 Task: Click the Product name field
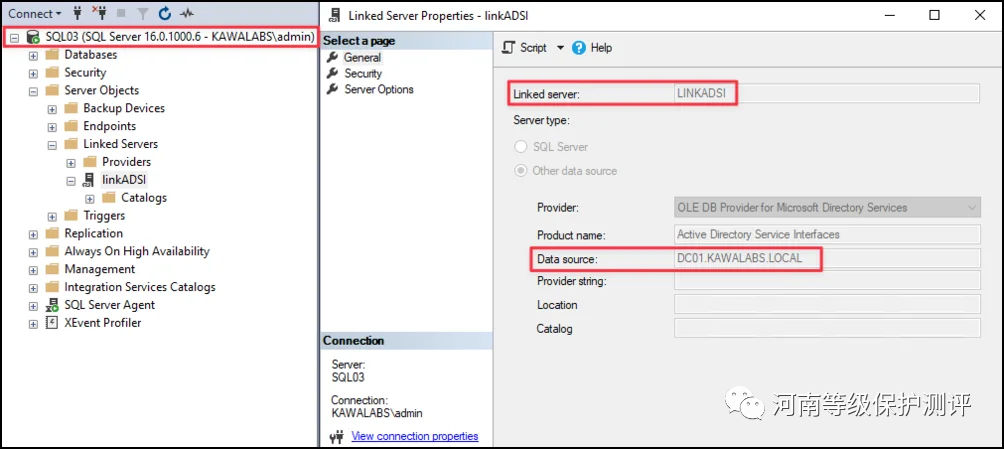point(827,234)
